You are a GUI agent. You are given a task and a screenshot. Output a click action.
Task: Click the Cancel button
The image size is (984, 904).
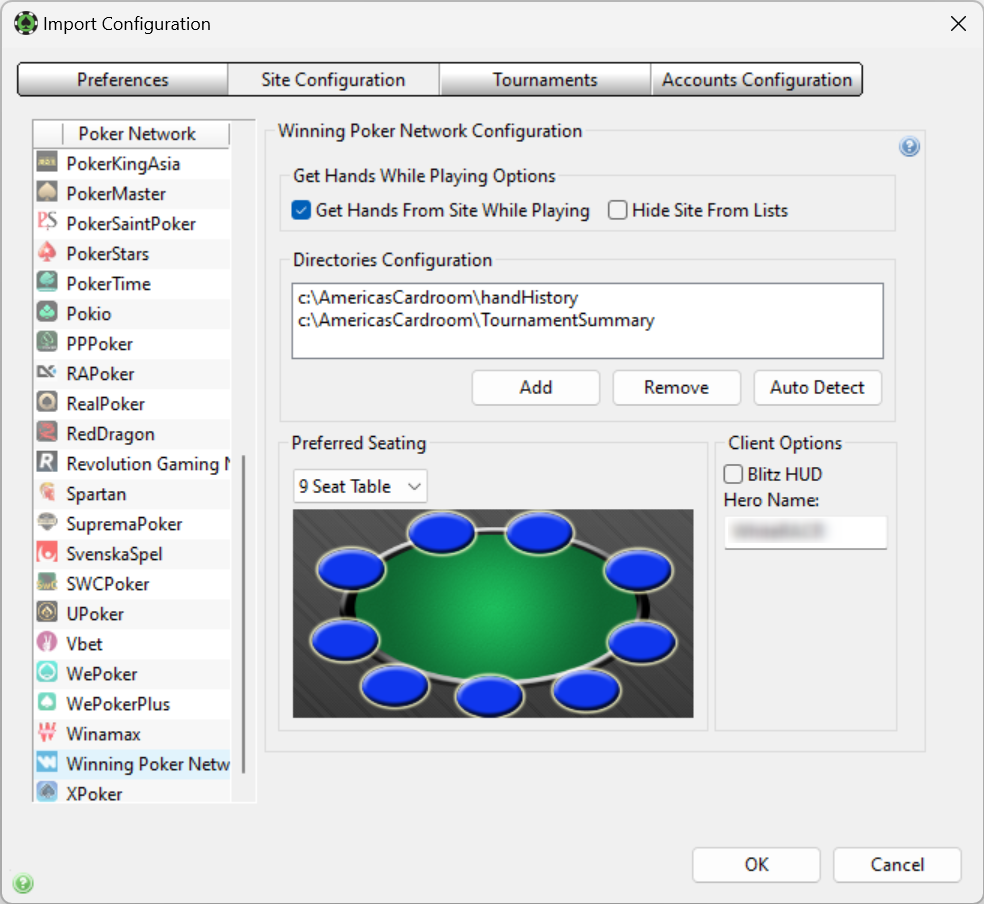[x=897, y=864]
